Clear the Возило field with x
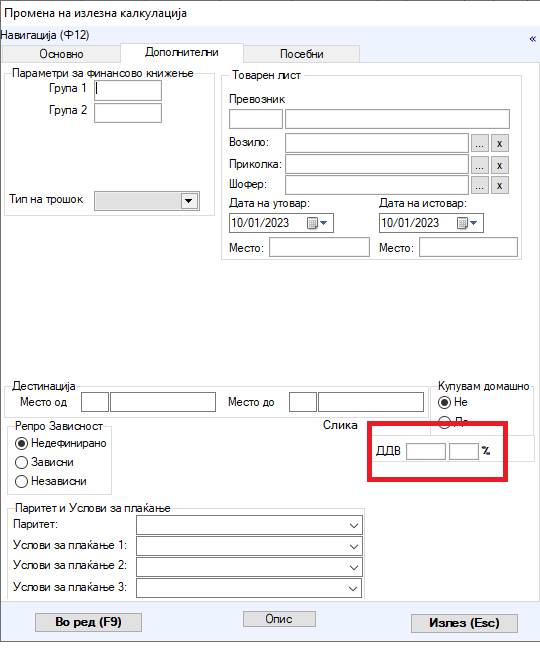 [500, 143]
